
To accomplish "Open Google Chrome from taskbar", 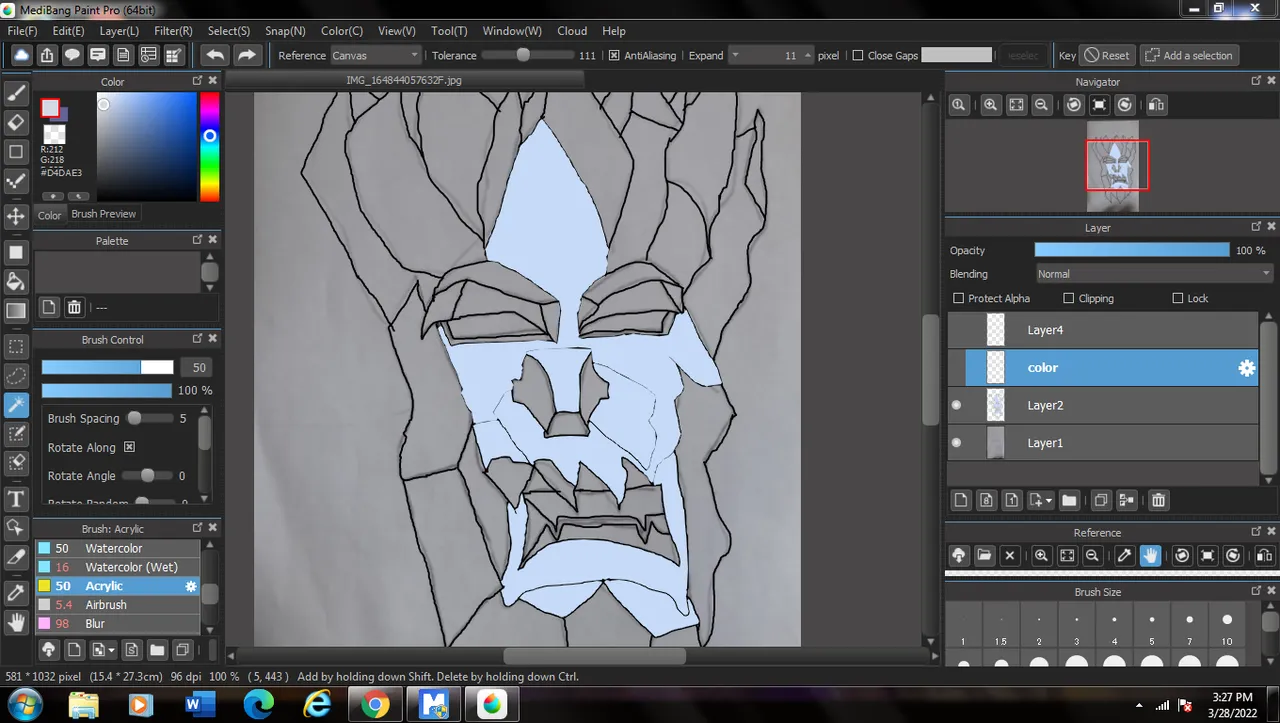I will [376, 705].
